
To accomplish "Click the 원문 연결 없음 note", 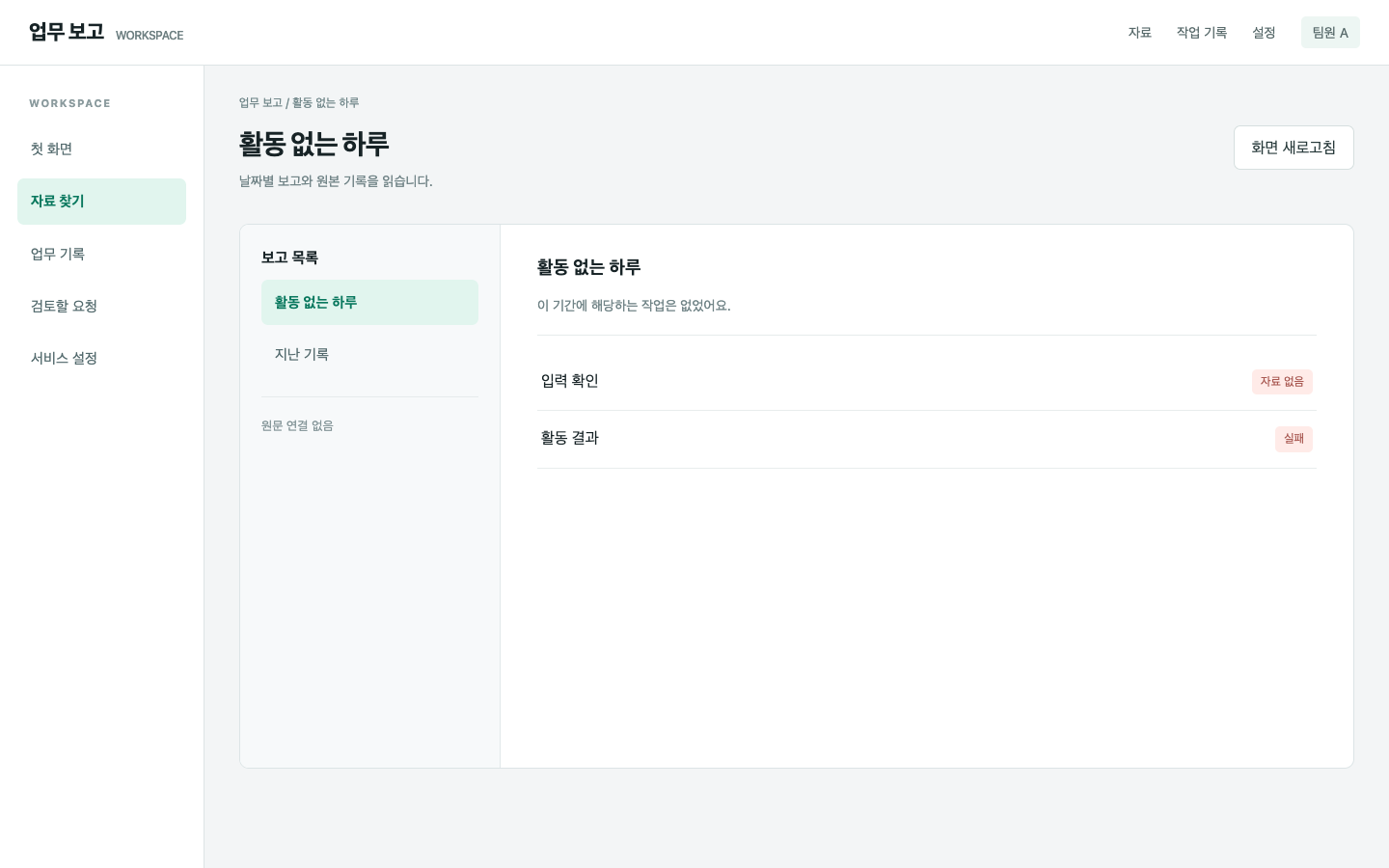I will coord(297,425).
